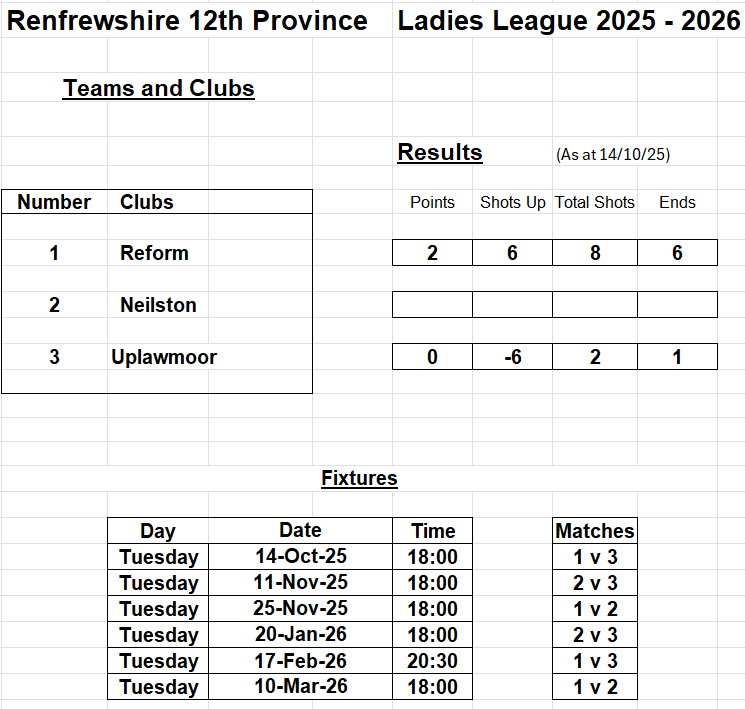This screenshot has height=709, width=745.
Task: Click Reform's Points value of 2
Action: click(x=432, y=253)
